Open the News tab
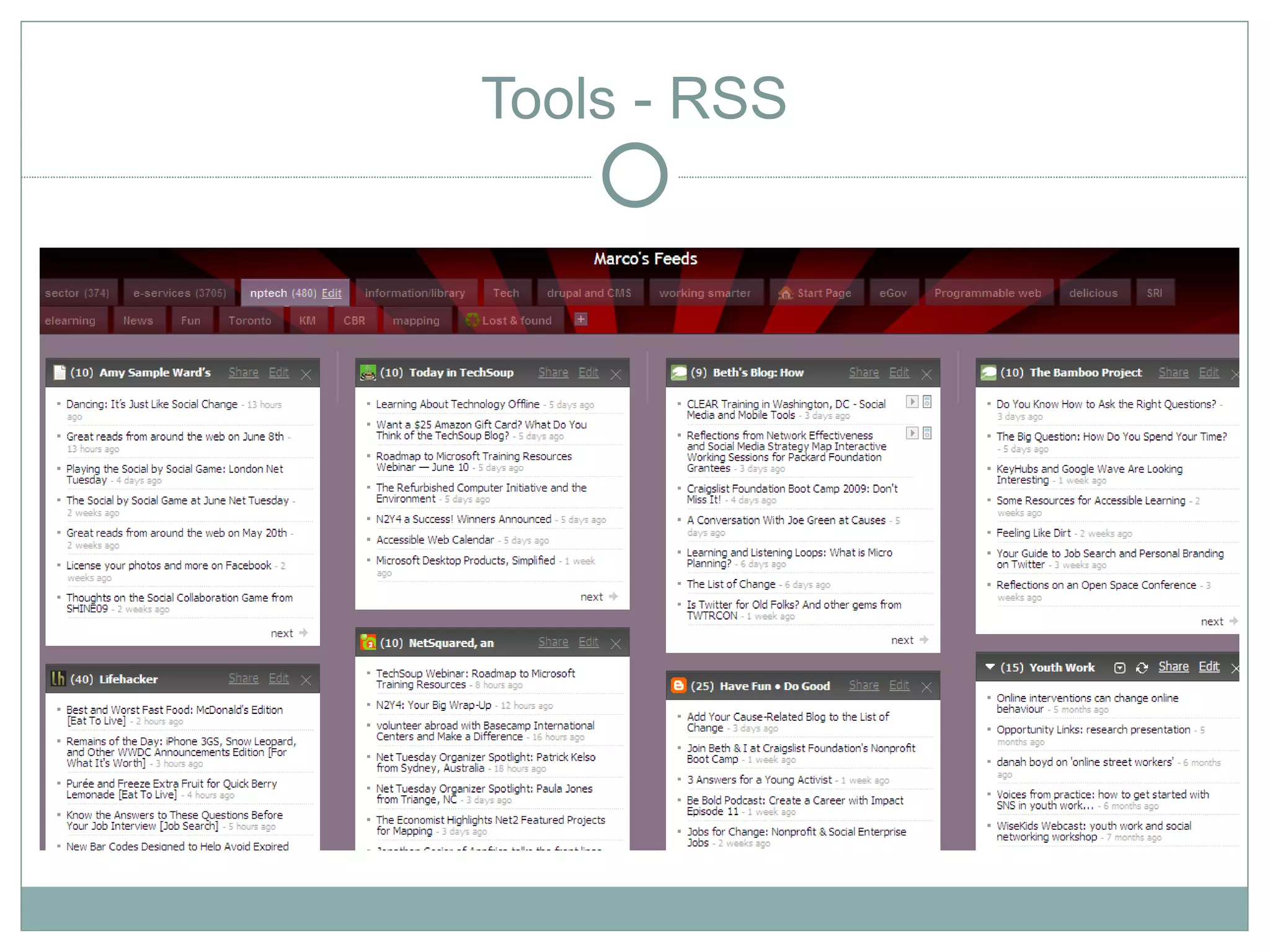 click(x=138, y=320)
